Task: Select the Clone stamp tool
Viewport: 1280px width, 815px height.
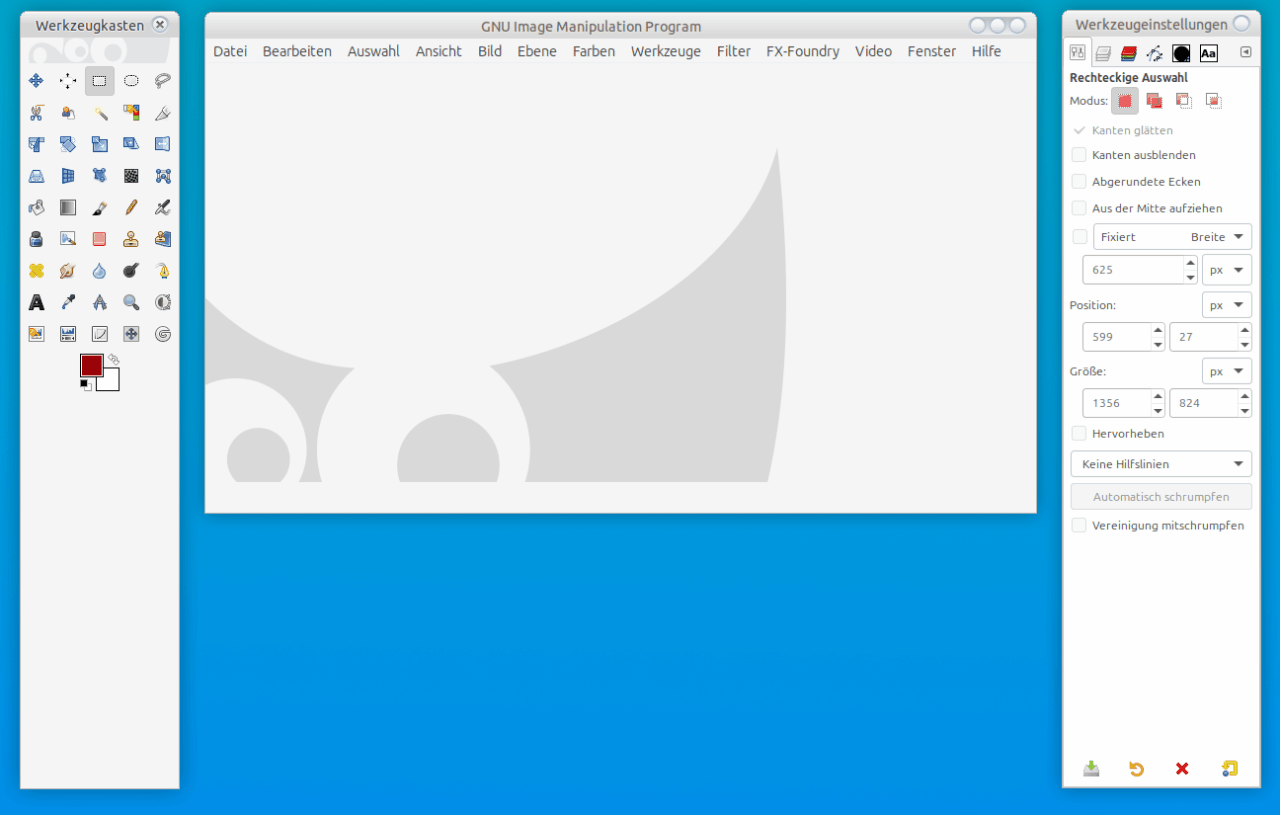Action: click(131, 239)
